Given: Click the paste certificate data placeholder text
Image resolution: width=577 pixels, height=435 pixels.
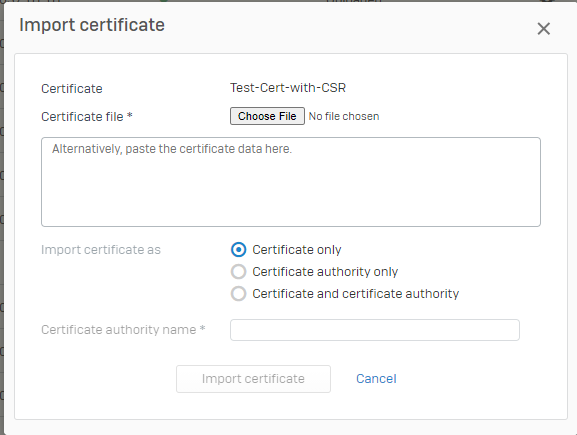Looking at the screenshot, I should click(172, 149).
